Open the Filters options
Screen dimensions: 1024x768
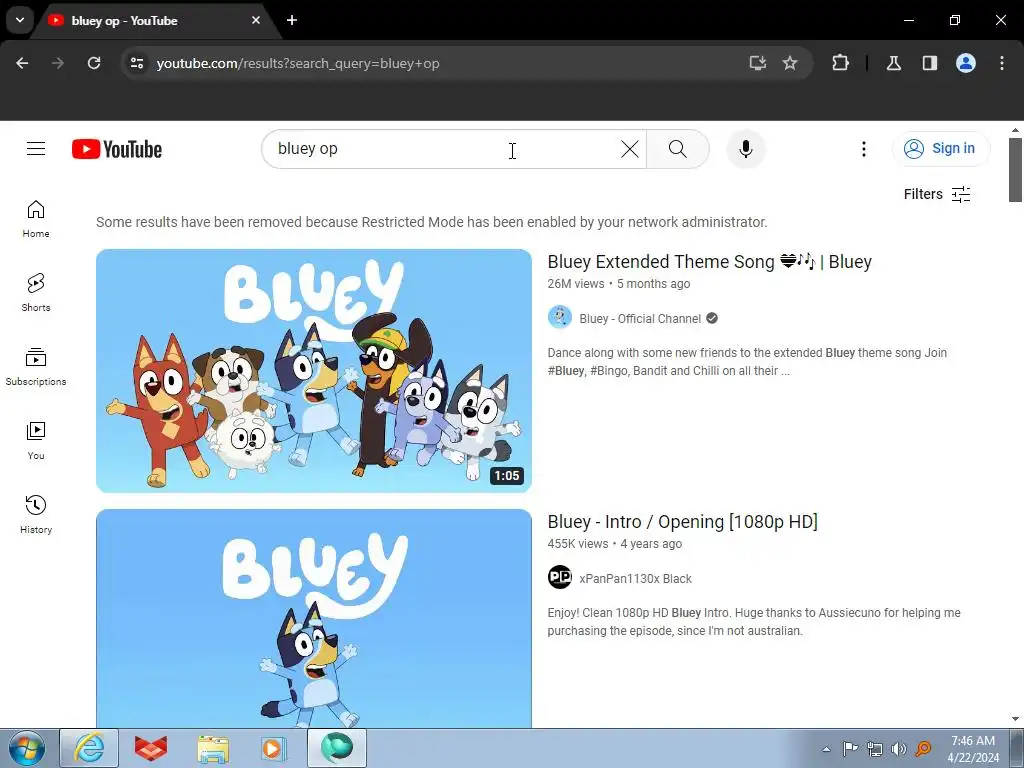point(936,194)
